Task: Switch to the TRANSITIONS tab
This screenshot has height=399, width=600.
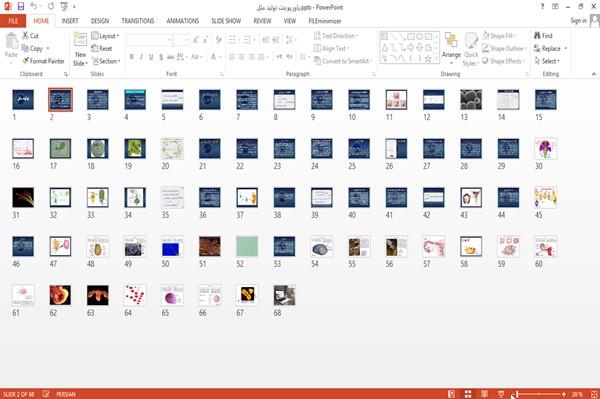Action: (138, 21)
